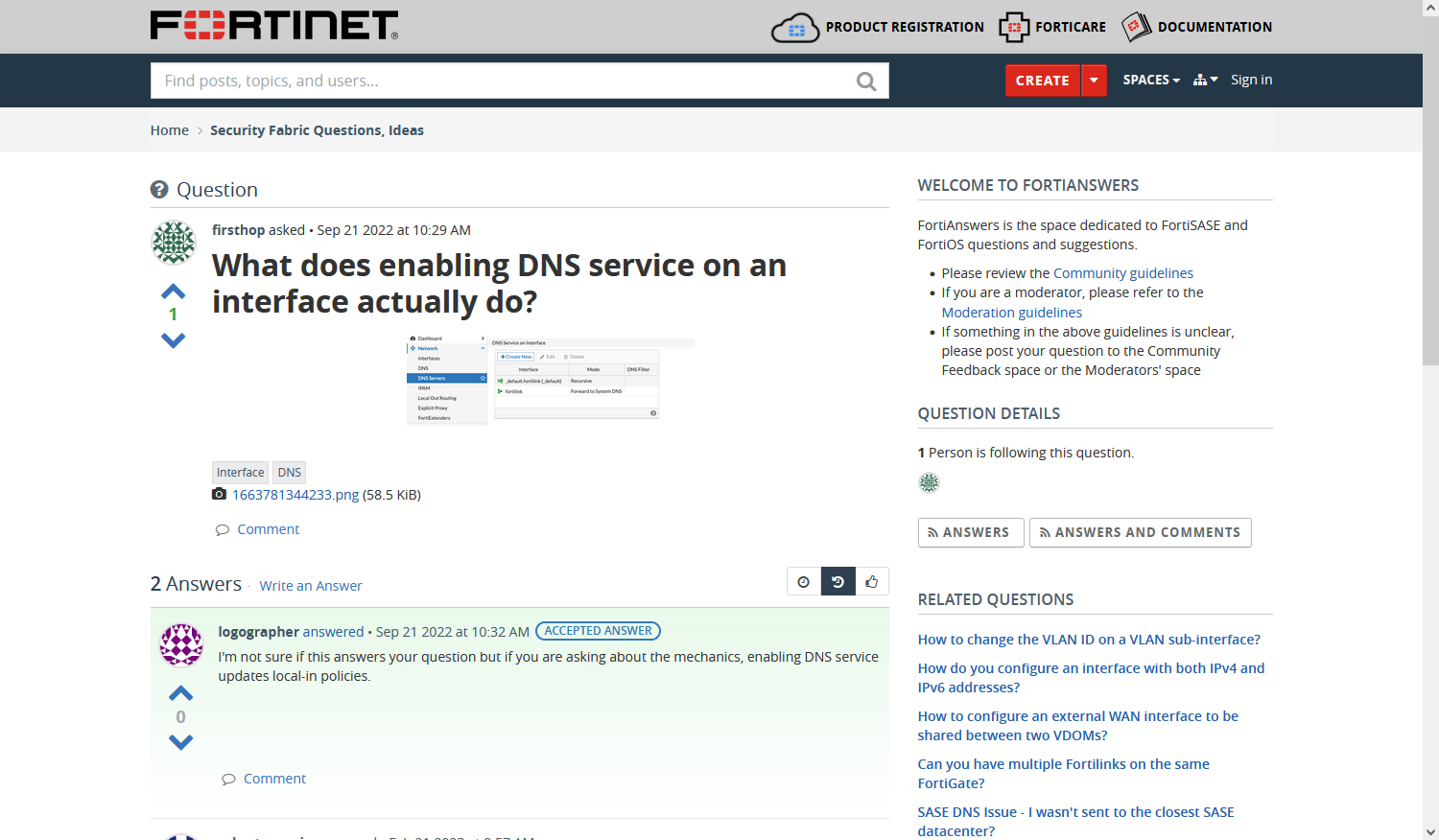This screenshot has height=840, width=1439.
Task: Click the FortiCare icon
Action: (1014, 28)
